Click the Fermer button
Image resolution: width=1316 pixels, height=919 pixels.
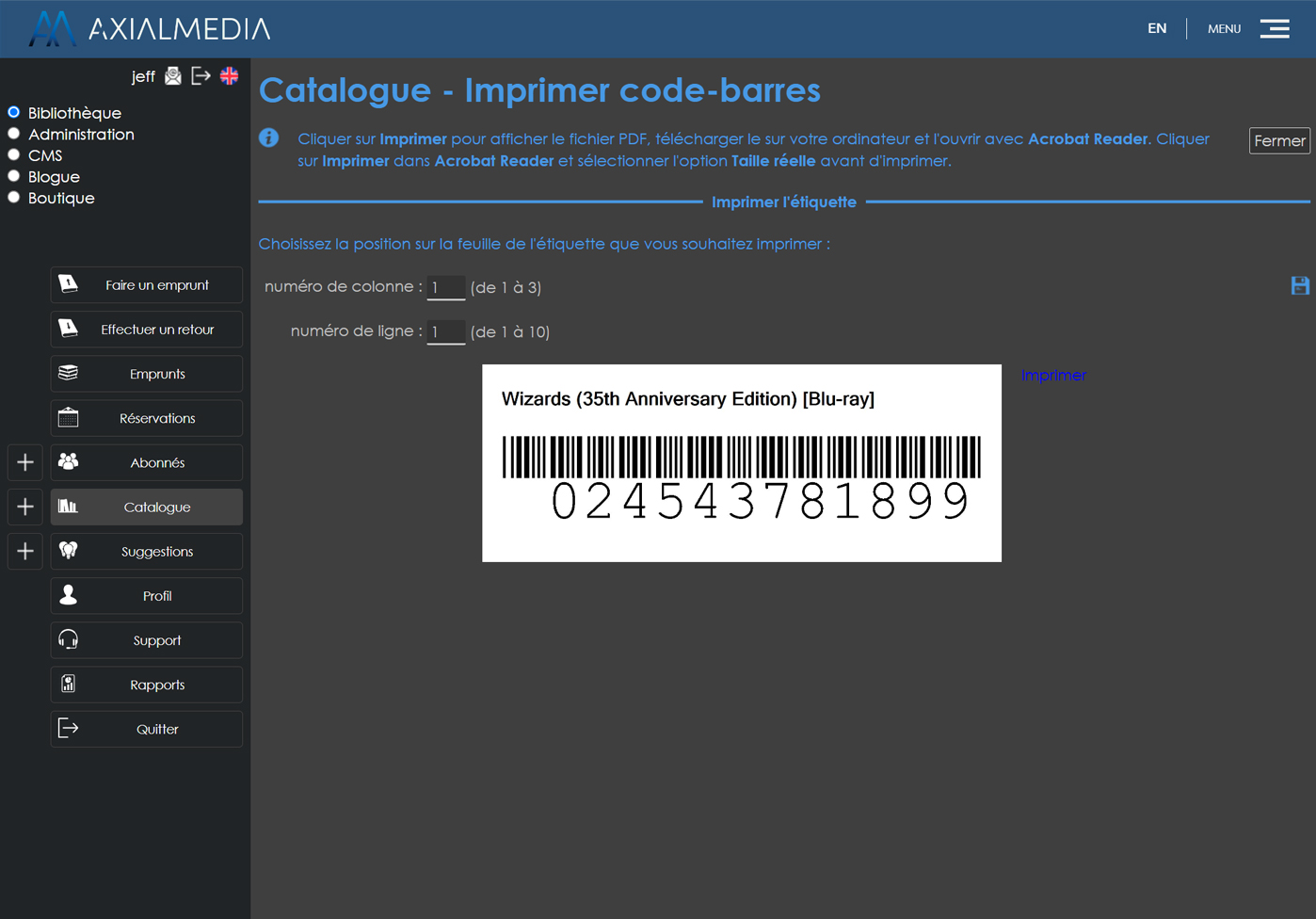pyautogui.click(x=1278, y=140)
